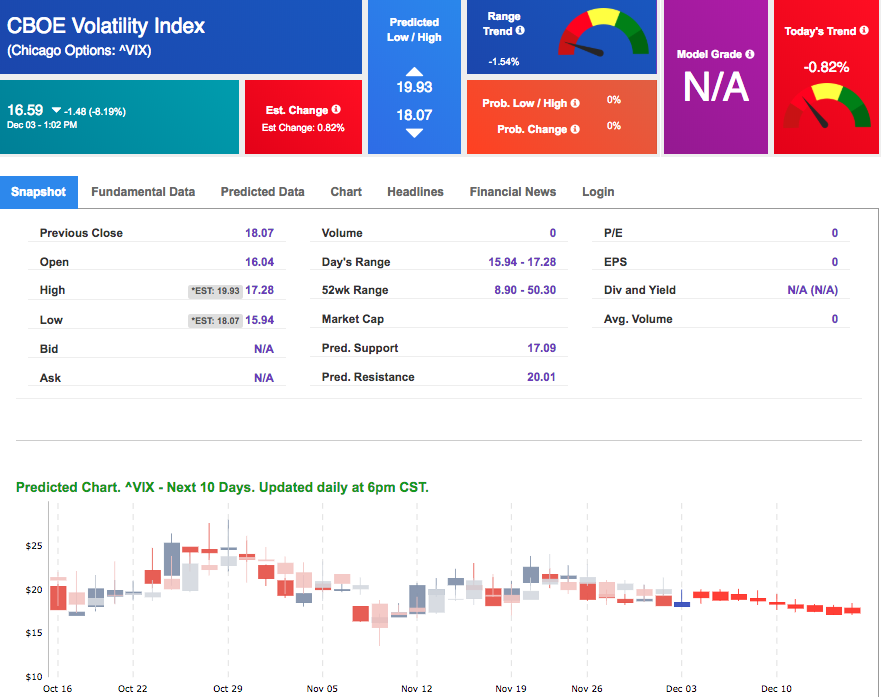Click the CBOE Volatility Index title
Image resolution: width=881 pixels, height=697 pixels.
[x=106, y=26]
